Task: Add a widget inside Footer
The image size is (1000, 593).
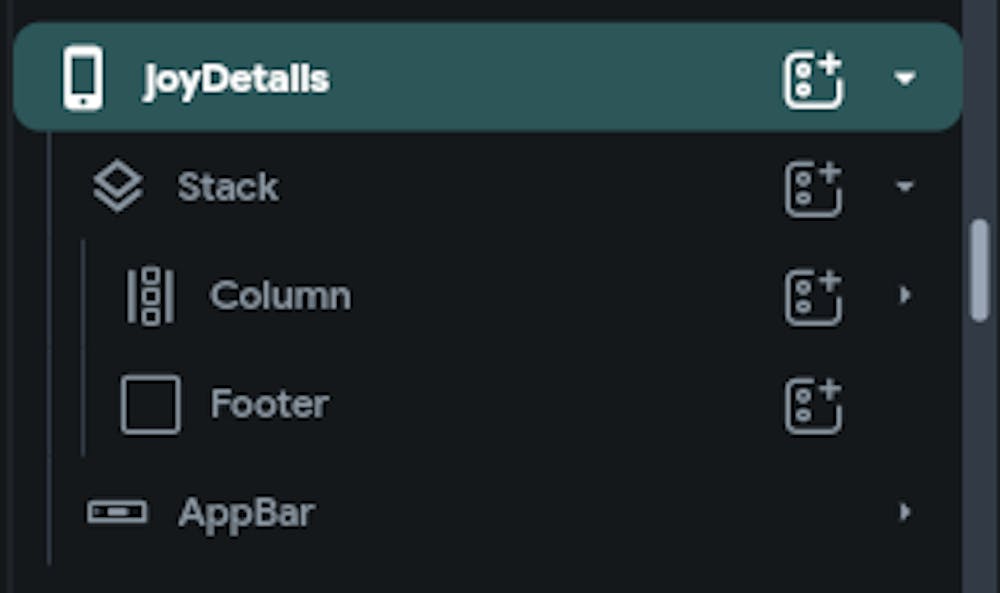Action: point(813,405)
